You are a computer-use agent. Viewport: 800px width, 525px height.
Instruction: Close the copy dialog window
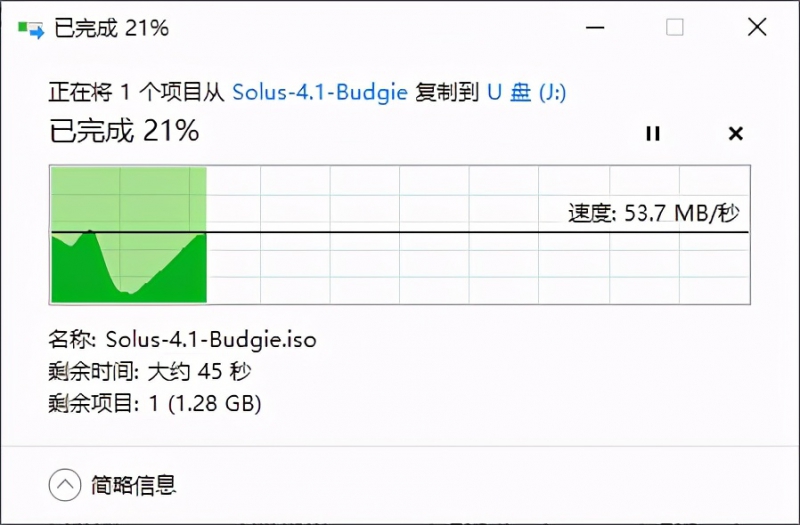pos(757,27)
